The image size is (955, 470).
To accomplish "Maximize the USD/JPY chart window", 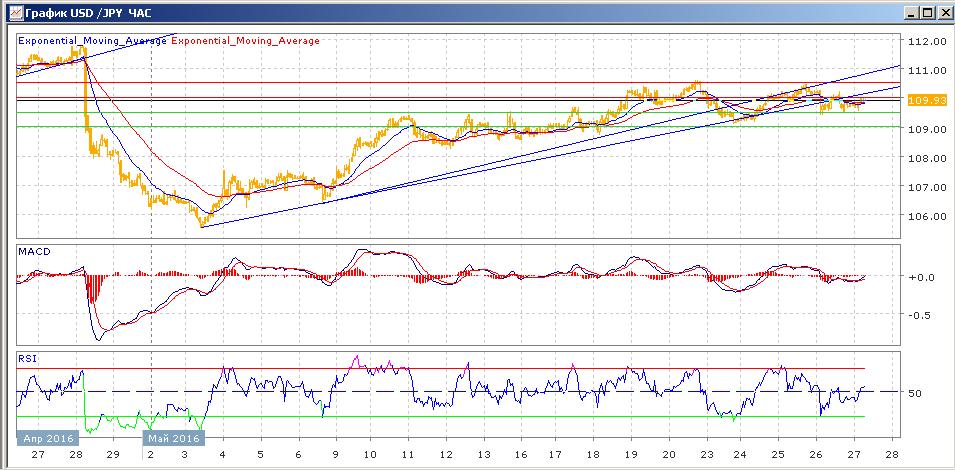I will (x=926, y=12).
